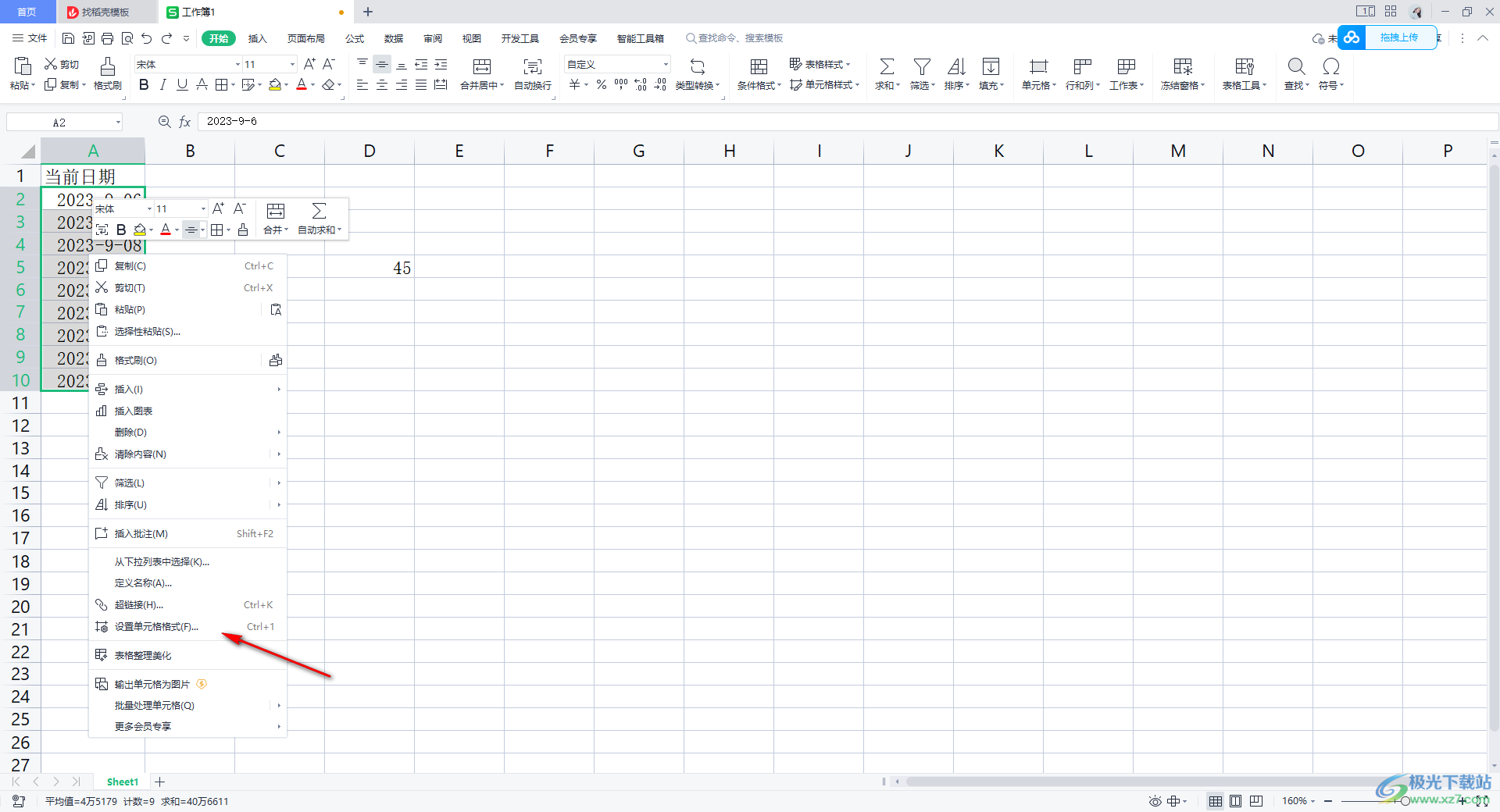Expand the Name Box dropdown arrow
The height and width of the screenshot is (812, 1500).
point(118,122)
